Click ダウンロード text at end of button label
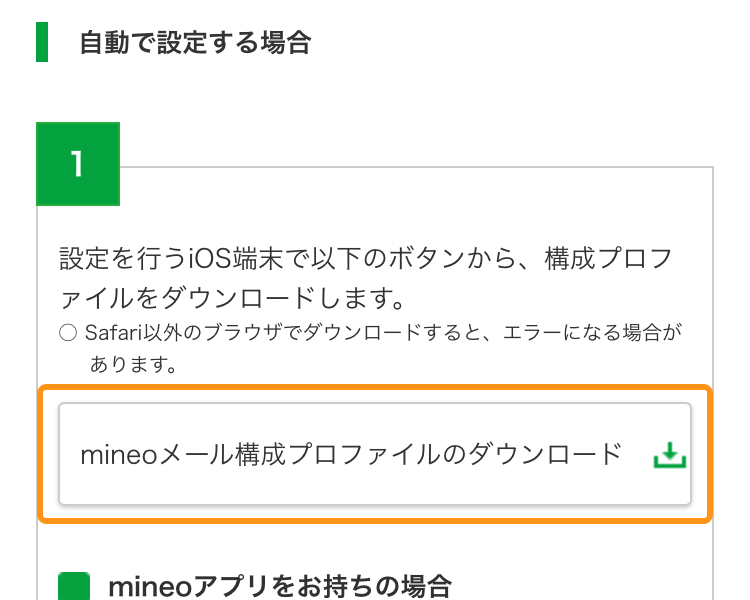The image size is (750, 600). click(x=544, y=454)
